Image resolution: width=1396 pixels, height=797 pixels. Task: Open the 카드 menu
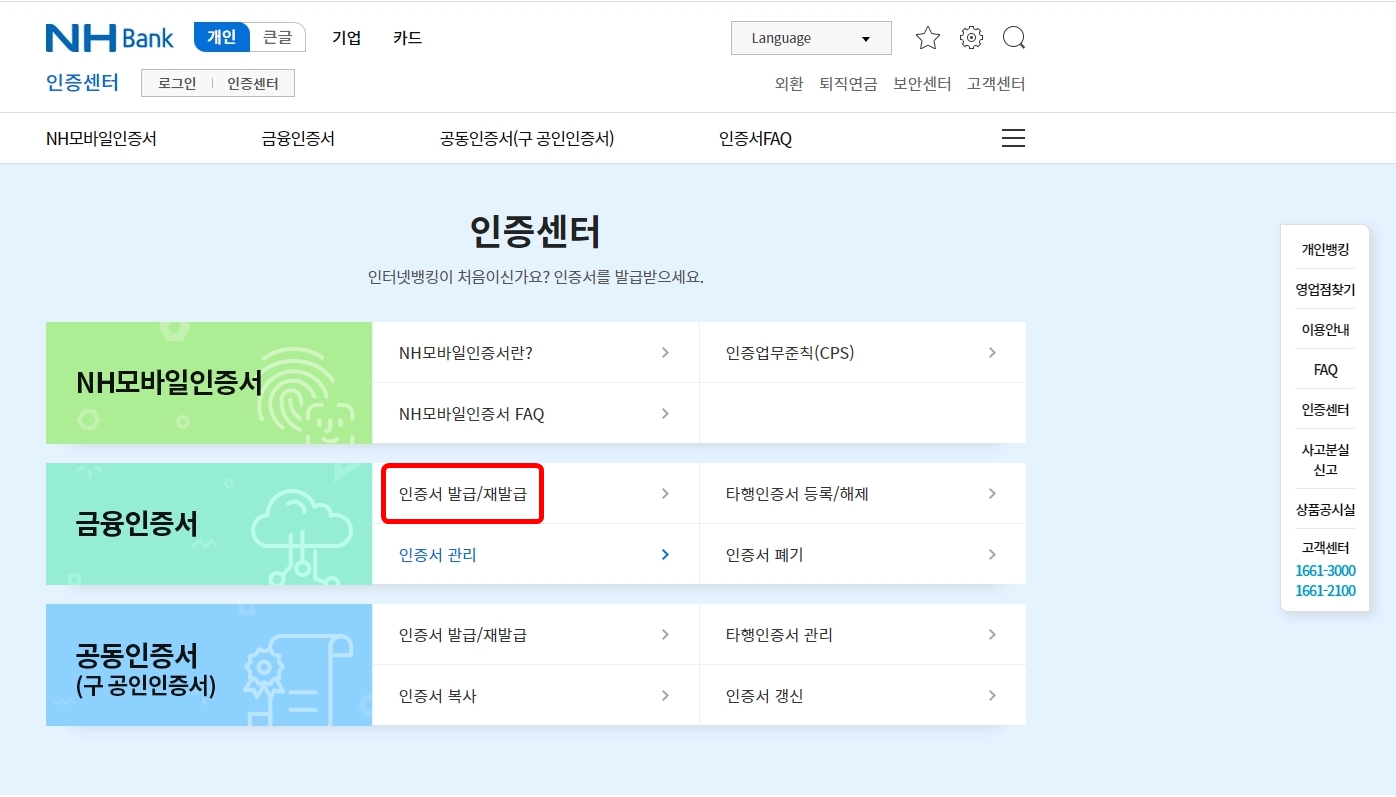[x=407, y=37]
